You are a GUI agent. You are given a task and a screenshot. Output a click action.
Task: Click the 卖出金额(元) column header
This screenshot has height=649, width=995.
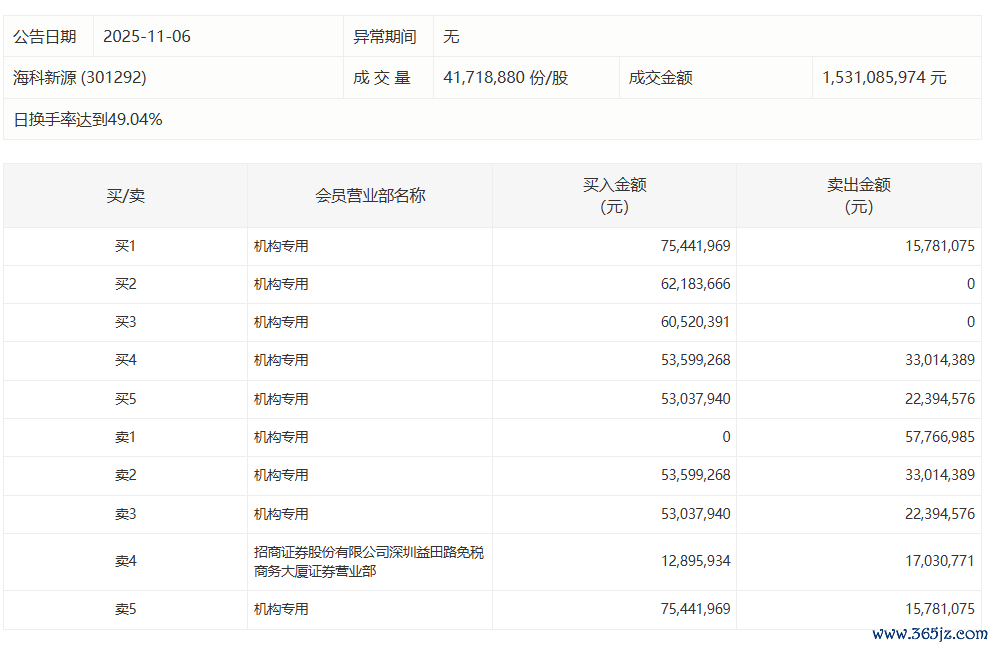859,195
